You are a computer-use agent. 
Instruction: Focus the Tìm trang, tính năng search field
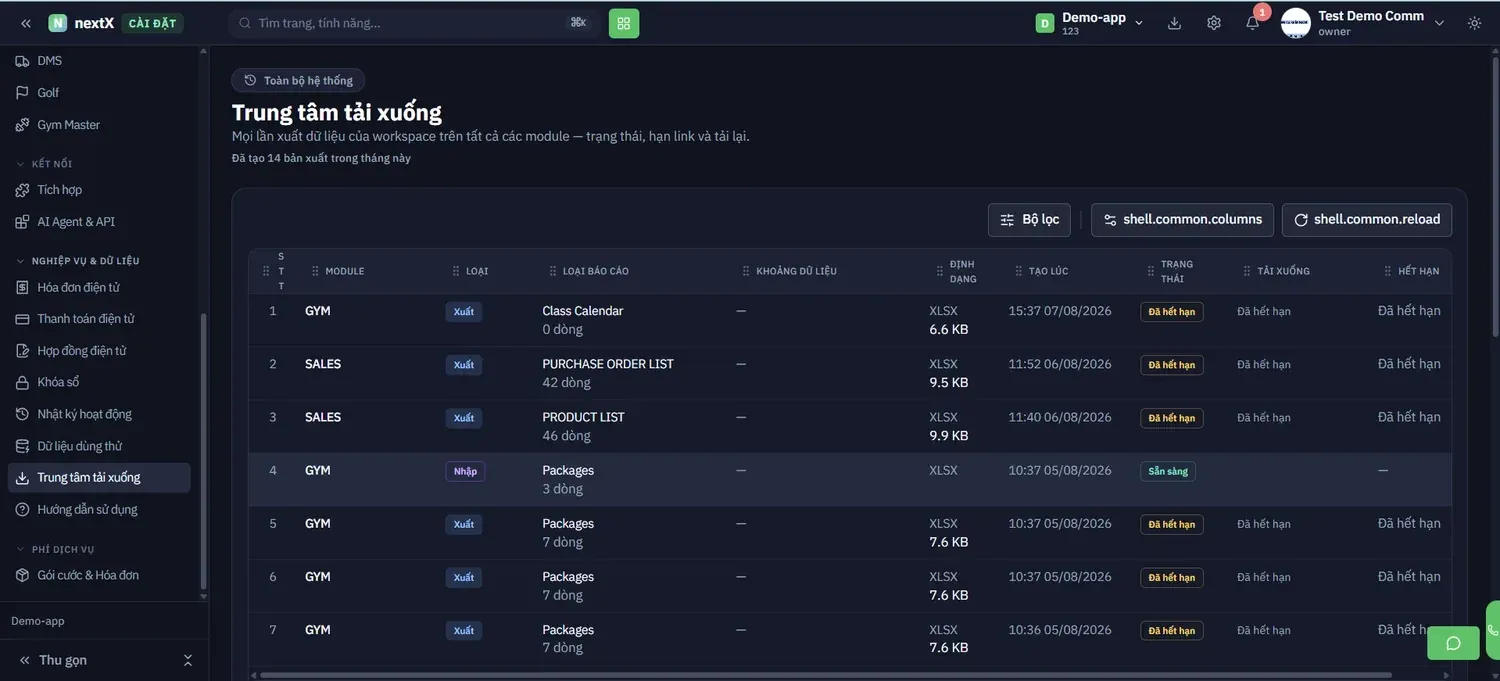[414, 23]
